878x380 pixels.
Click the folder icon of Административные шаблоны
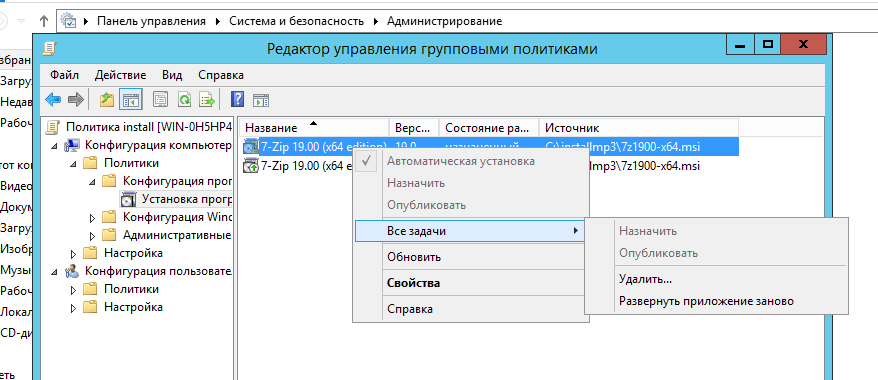[109, 234]
